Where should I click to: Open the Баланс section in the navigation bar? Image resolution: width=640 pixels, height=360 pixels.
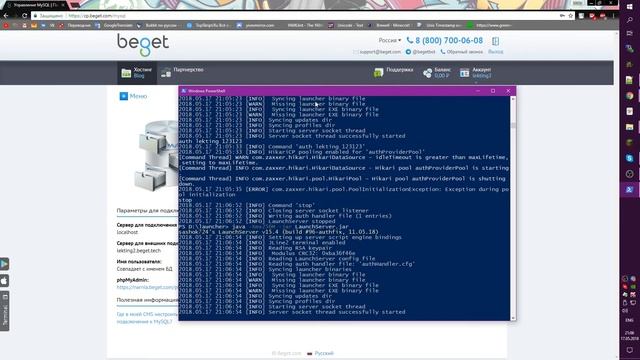pos(437,73)
